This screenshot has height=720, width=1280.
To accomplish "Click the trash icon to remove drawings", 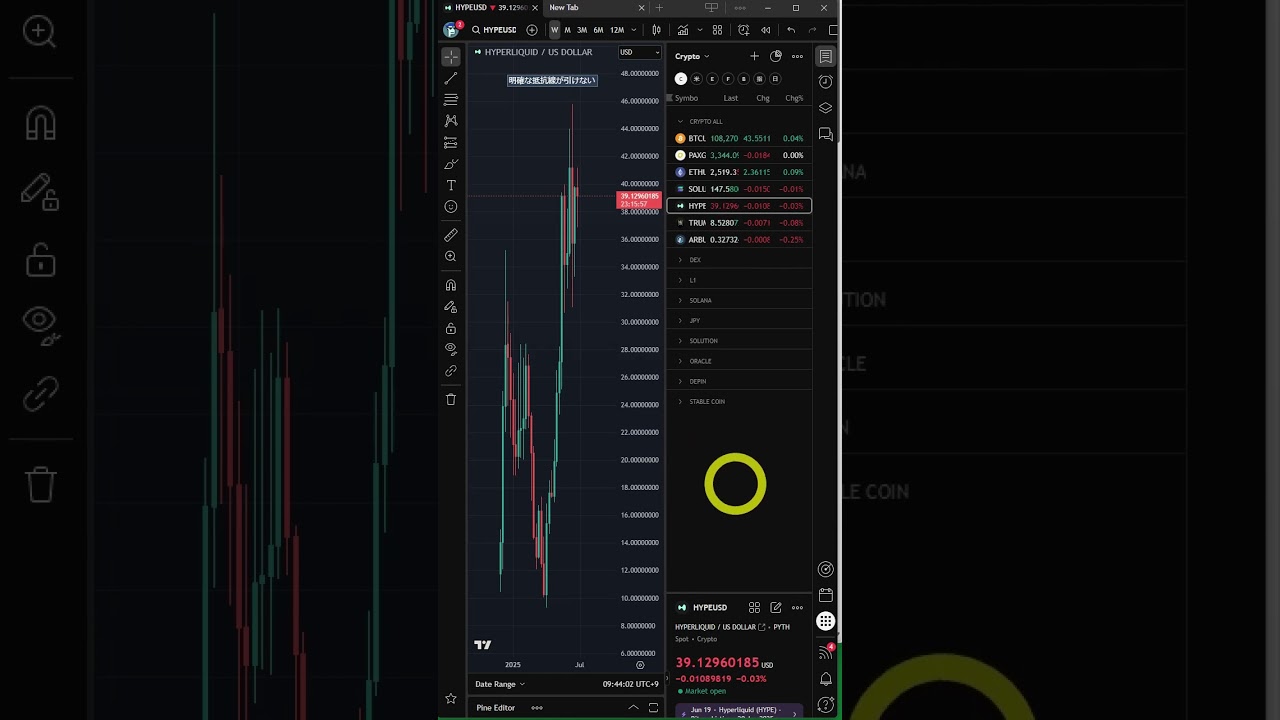I will tap(451, 399).
